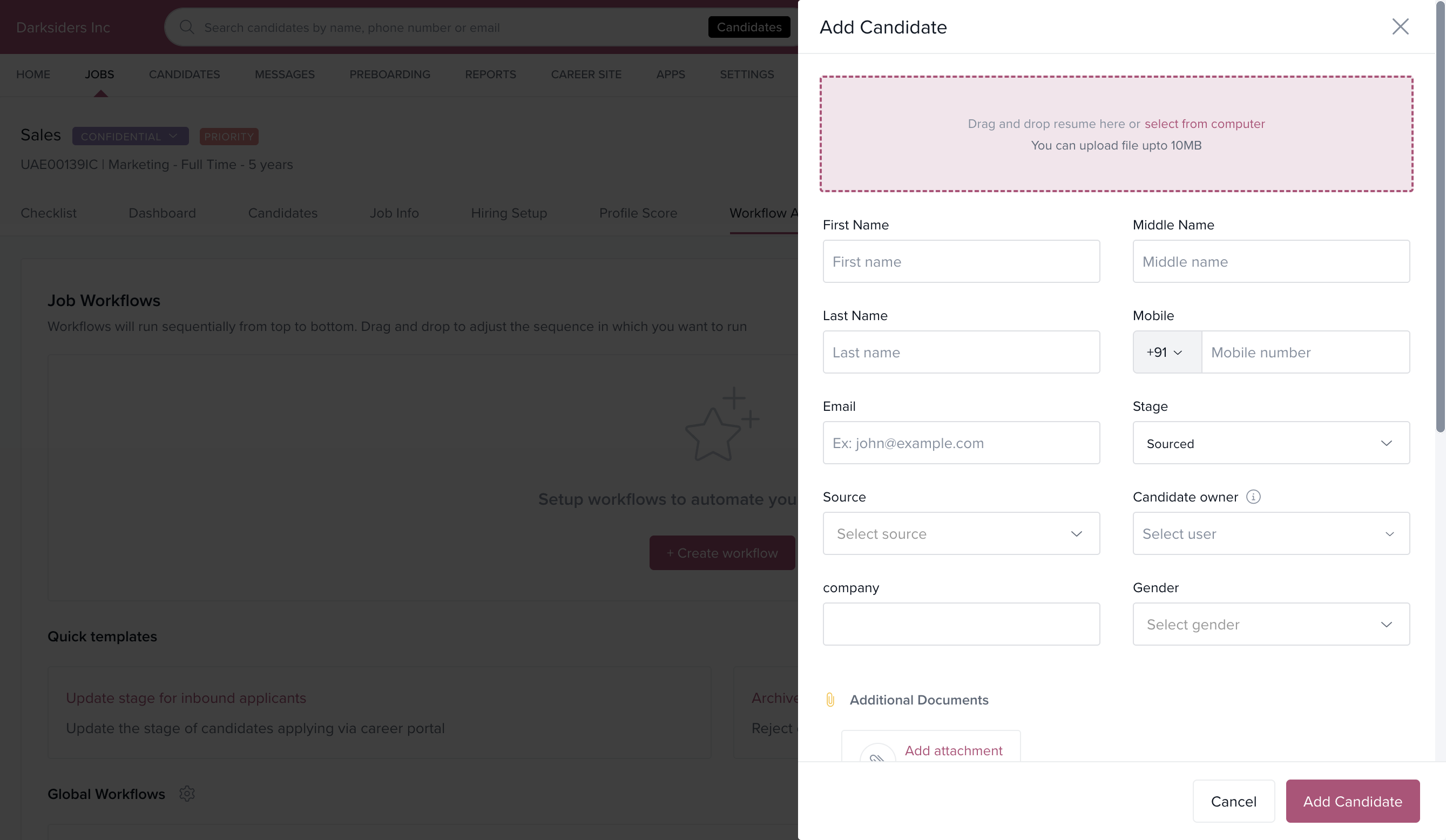
Task: Click the First Name input field
Action: click(961, 262)
